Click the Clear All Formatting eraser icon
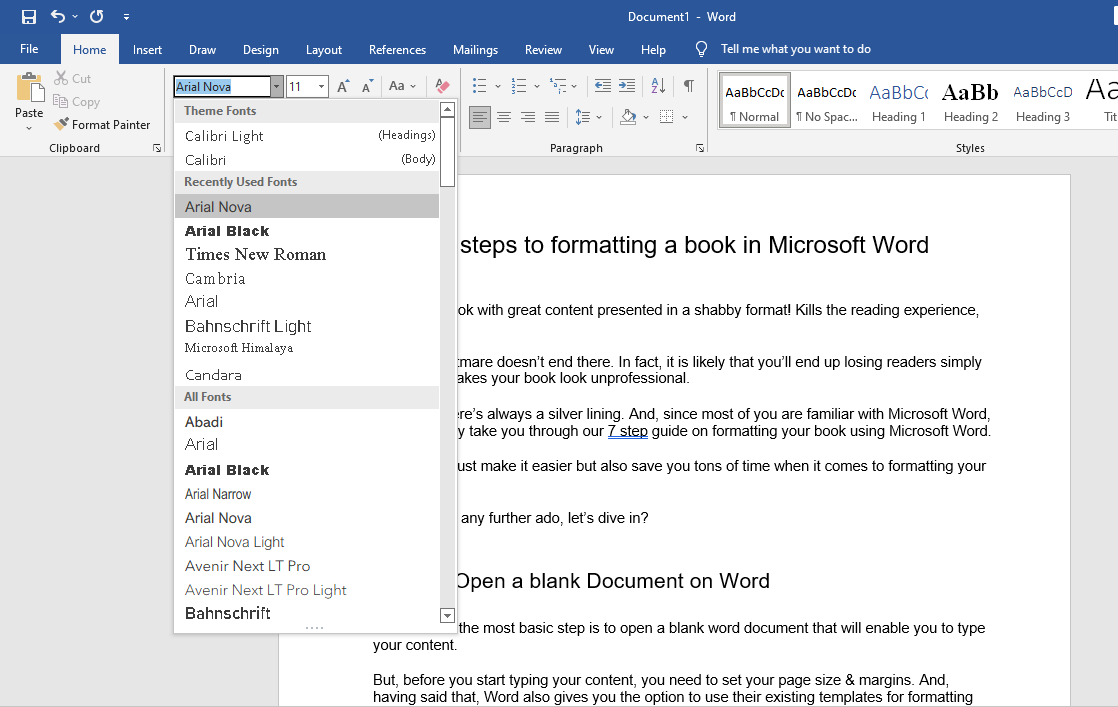The image size is (1118, 707). [442, 87]
